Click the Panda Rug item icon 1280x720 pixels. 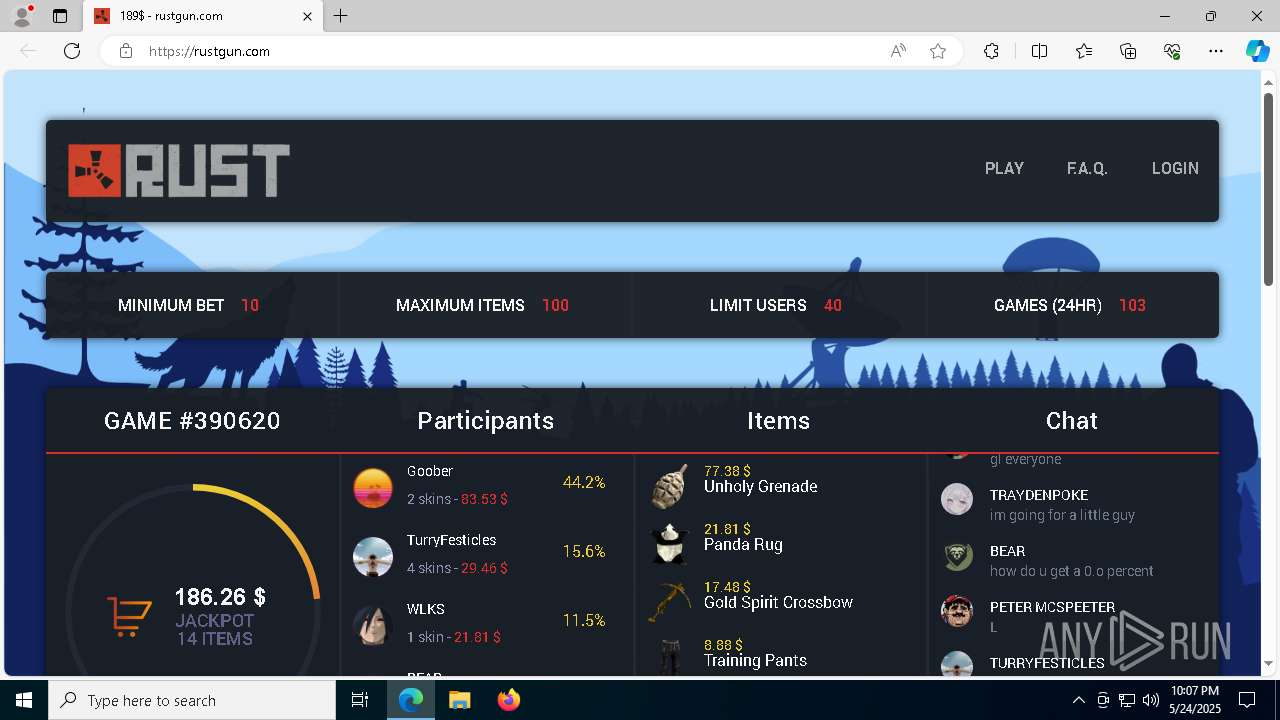click(670, 544)
